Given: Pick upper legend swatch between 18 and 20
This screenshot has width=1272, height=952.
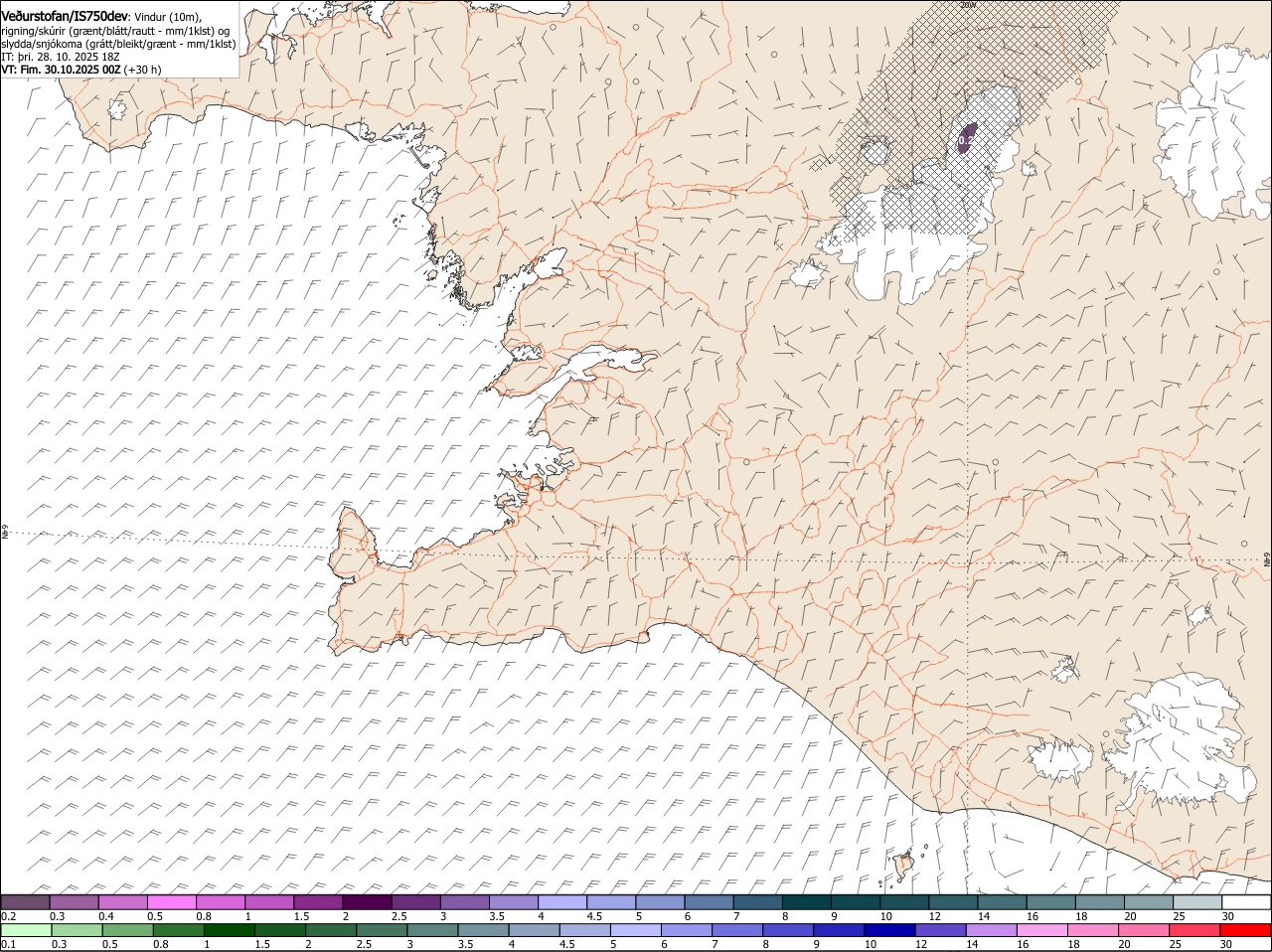Looking at the screenshot, I should click(x=1099, y=902).
